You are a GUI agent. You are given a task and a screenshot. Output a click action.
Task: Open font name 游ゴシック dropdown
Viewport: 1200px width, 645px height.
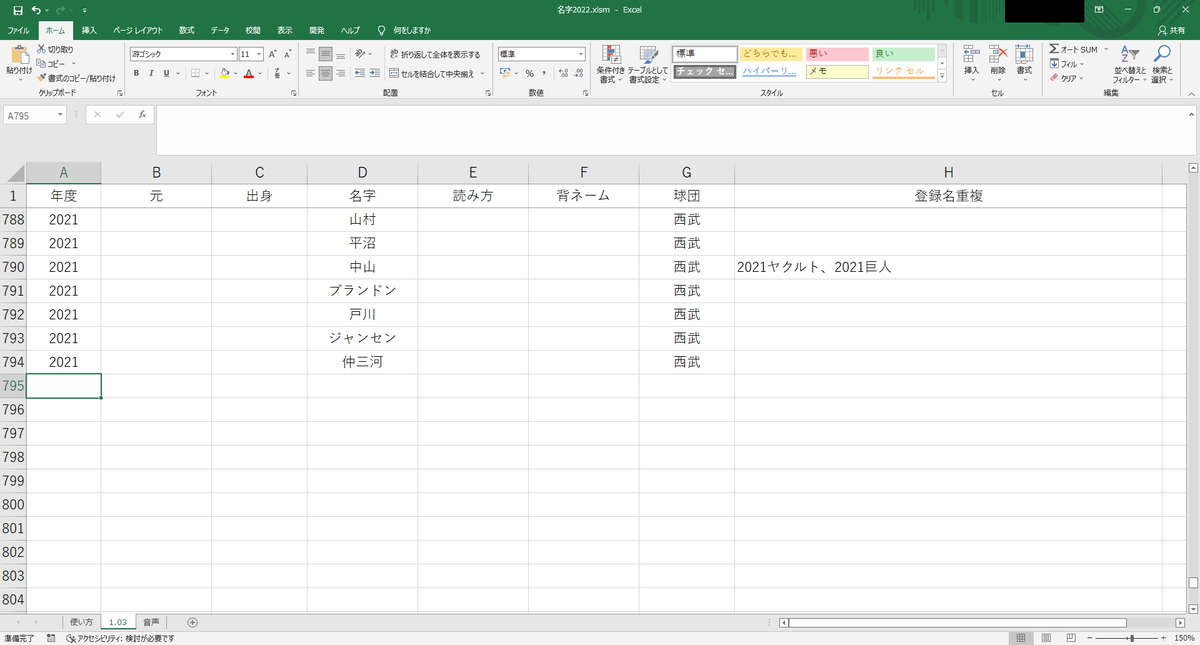(233, 54)
